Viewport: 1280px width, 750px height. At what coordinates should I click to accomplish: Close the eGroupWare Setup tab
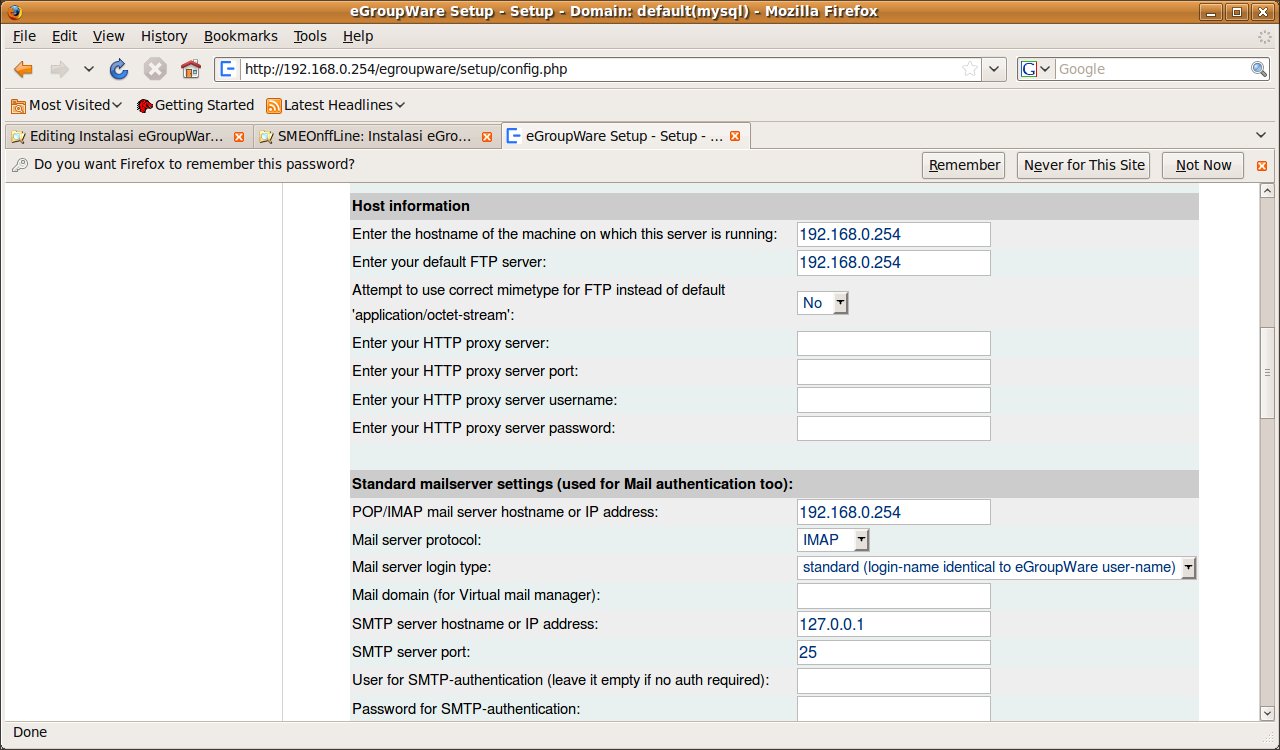(735, 136)
